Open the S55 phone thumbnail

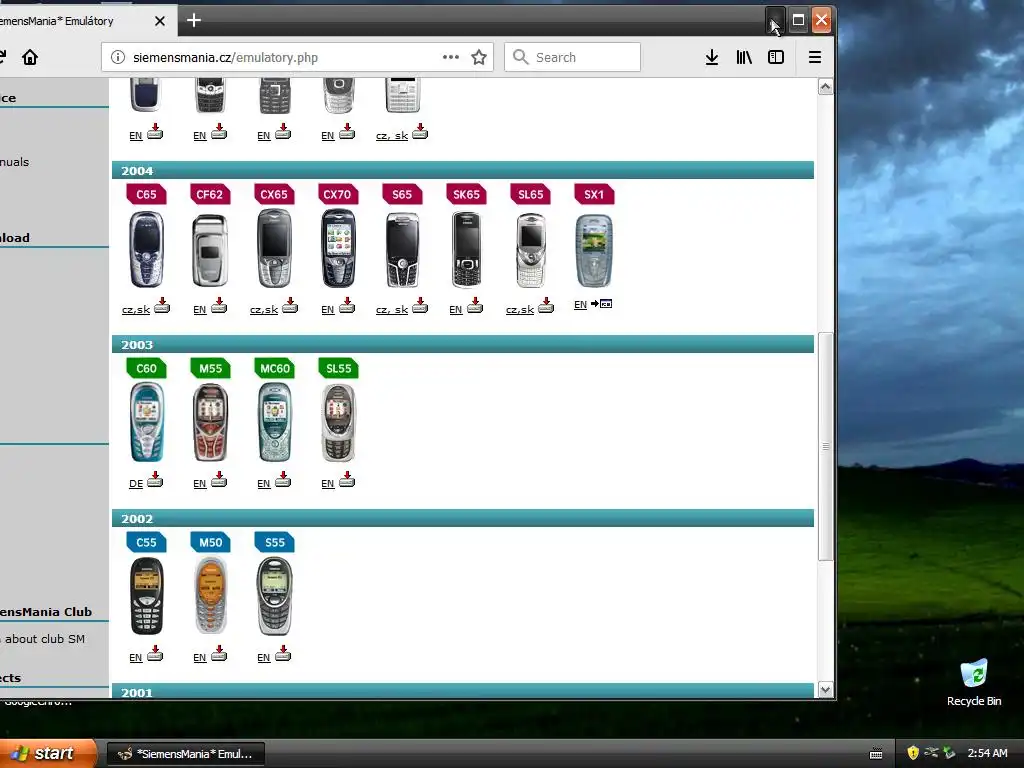(x=274, y=596)
